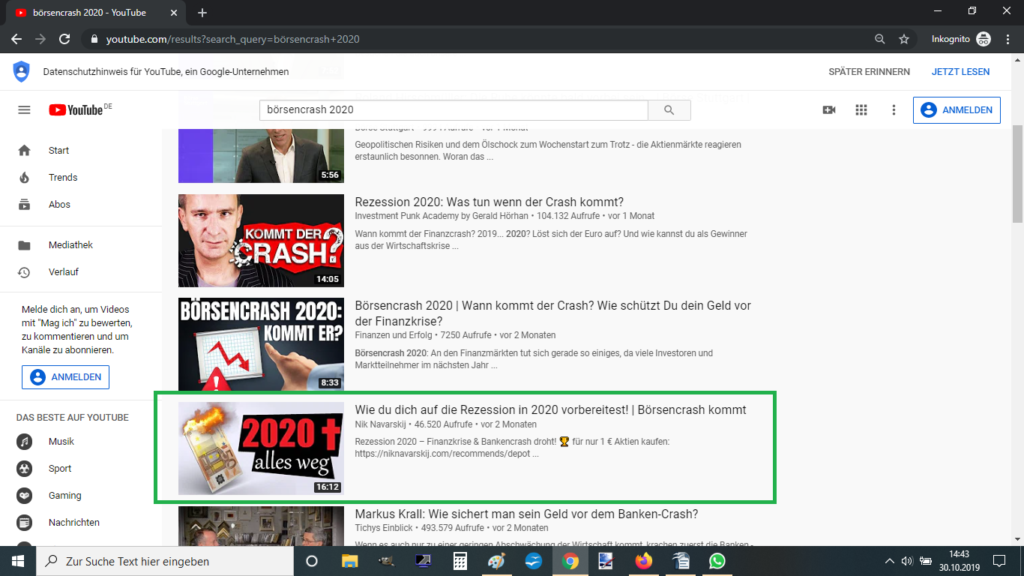Screen dimensions: 1024x576
Task: Click the privacy shield icon
Action: click(21, 71)
